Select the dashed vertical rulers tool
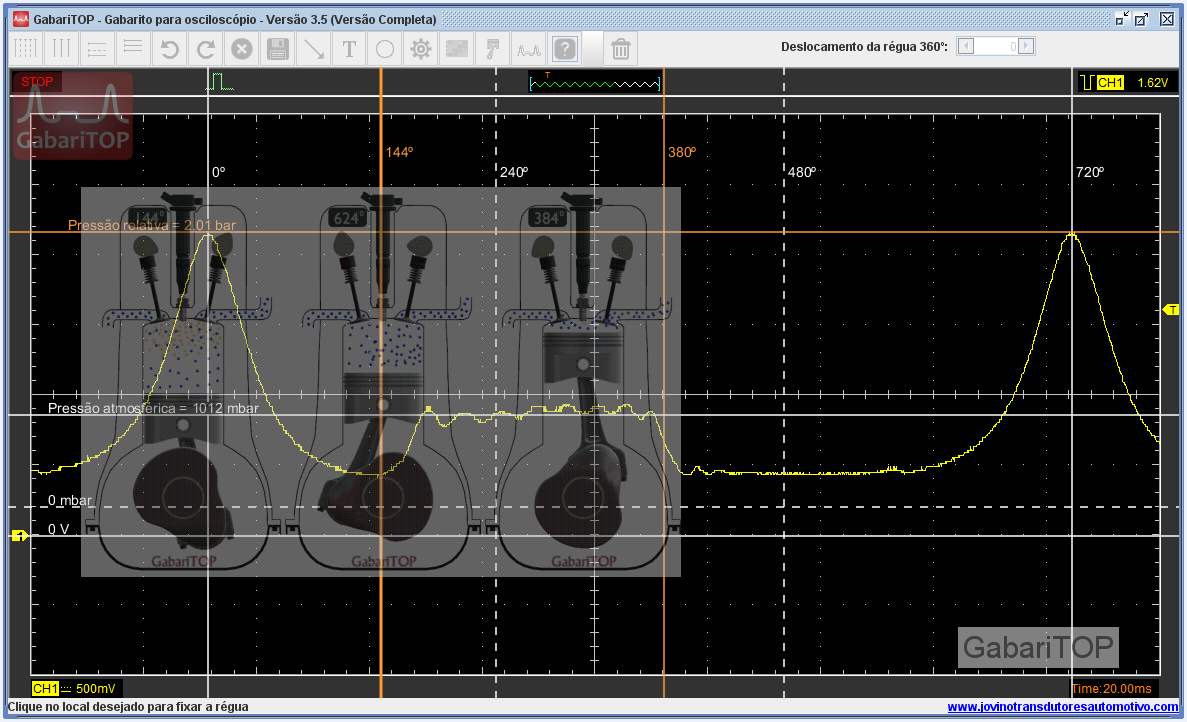 tap(26, 49)
